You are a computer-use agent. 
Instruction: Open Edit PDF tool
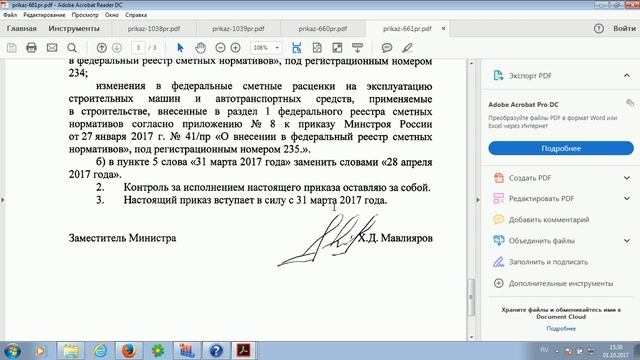coord(534,198)
